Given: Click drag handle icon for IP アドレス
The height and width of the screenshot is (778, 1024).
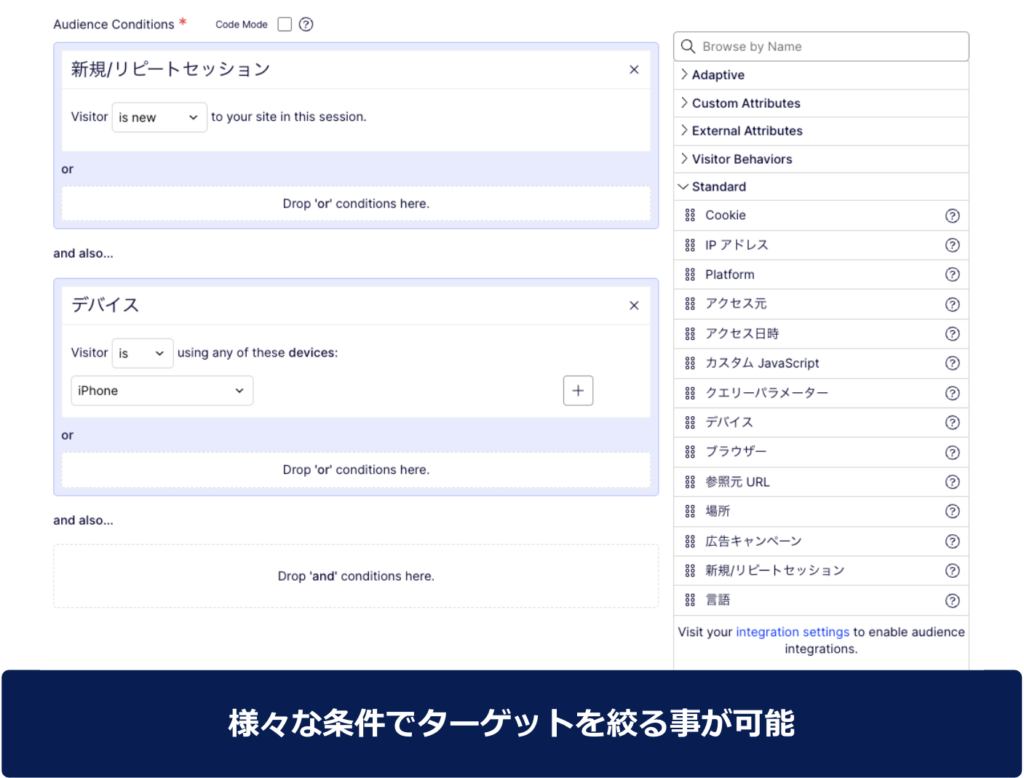Looking at the screenshot, I should click(x=690, y=245).
